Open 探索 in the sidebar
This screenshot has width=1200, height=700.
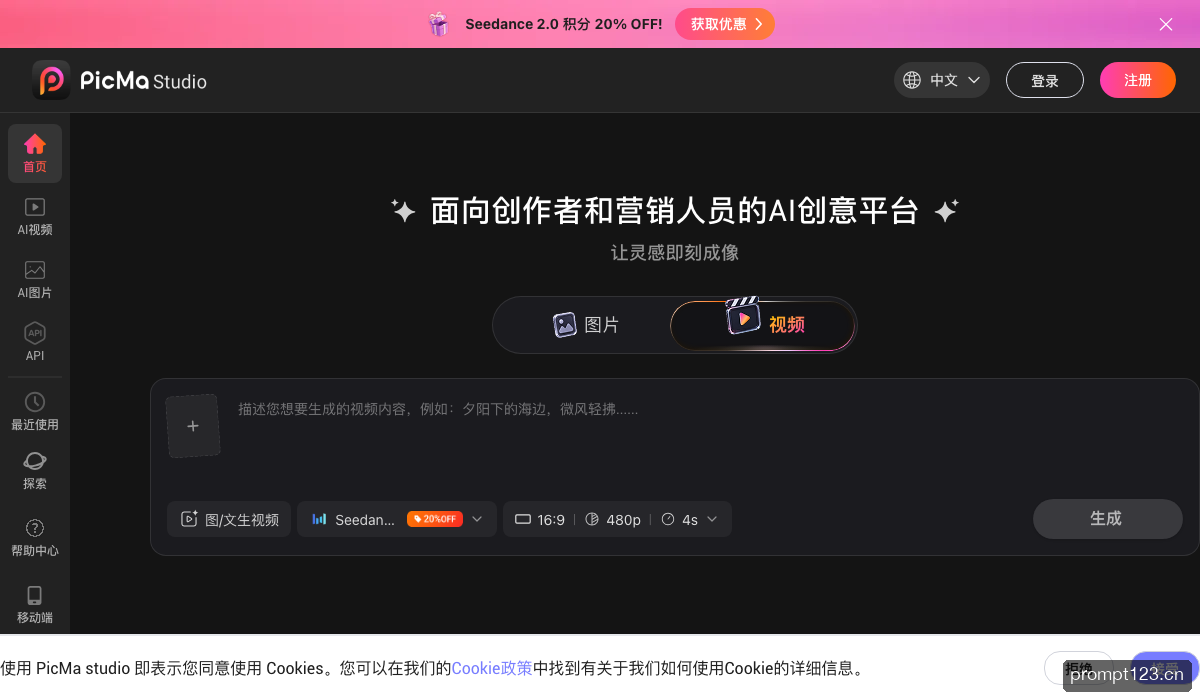click(x=35, y=470)
